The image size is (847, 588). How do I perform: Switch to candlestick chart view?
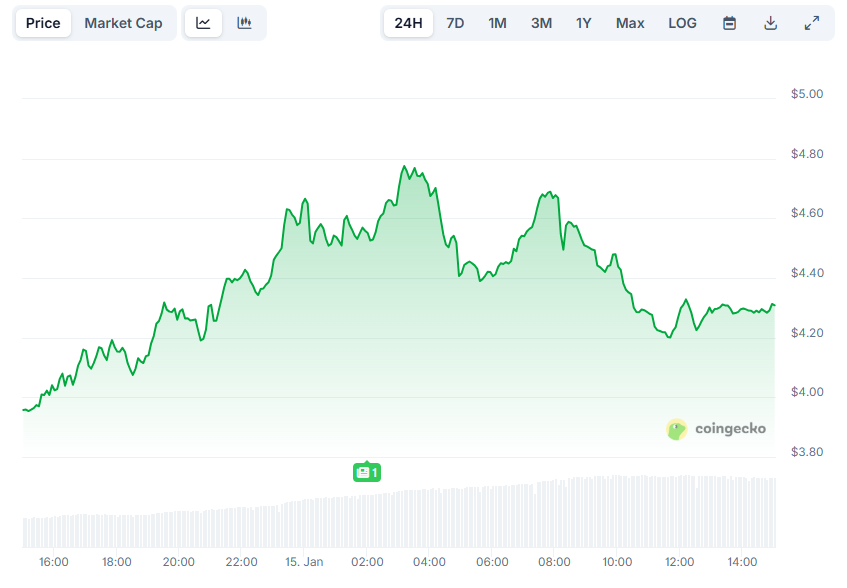[244, 22]
